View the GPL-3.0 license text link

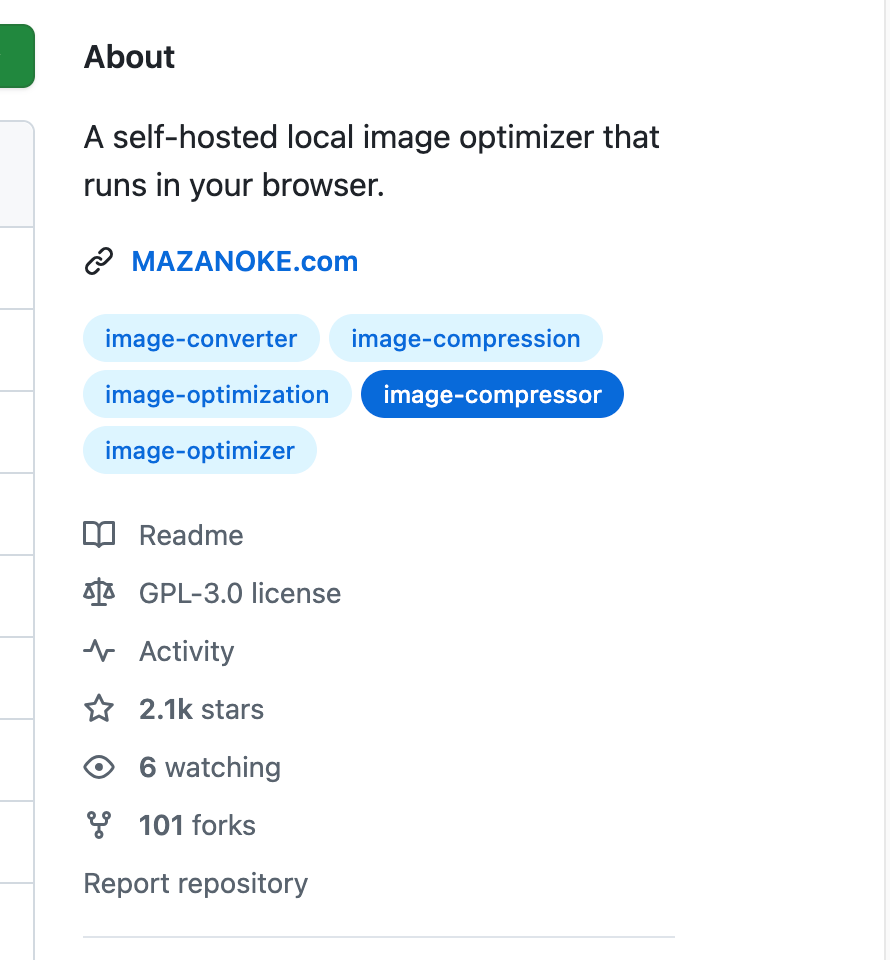240,593
